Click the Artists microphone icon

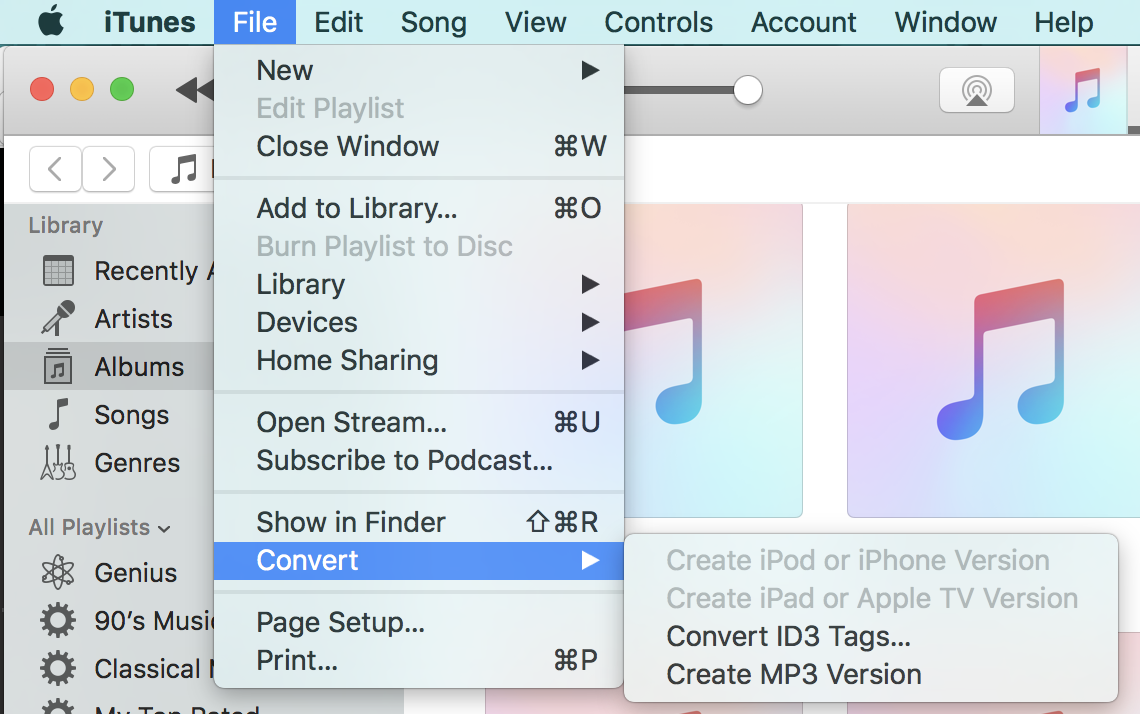pos(58,318)
